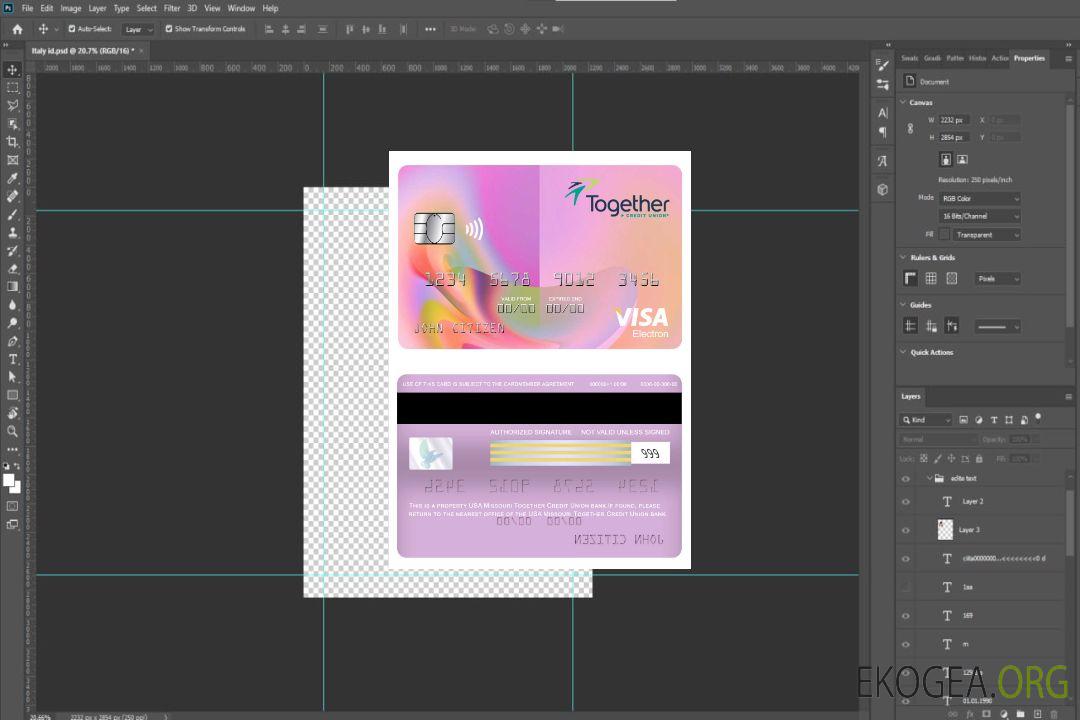Pick the Eyedropper tool
The height and width of the screenshot is (720, 1080).
click(x=13, y=178)
